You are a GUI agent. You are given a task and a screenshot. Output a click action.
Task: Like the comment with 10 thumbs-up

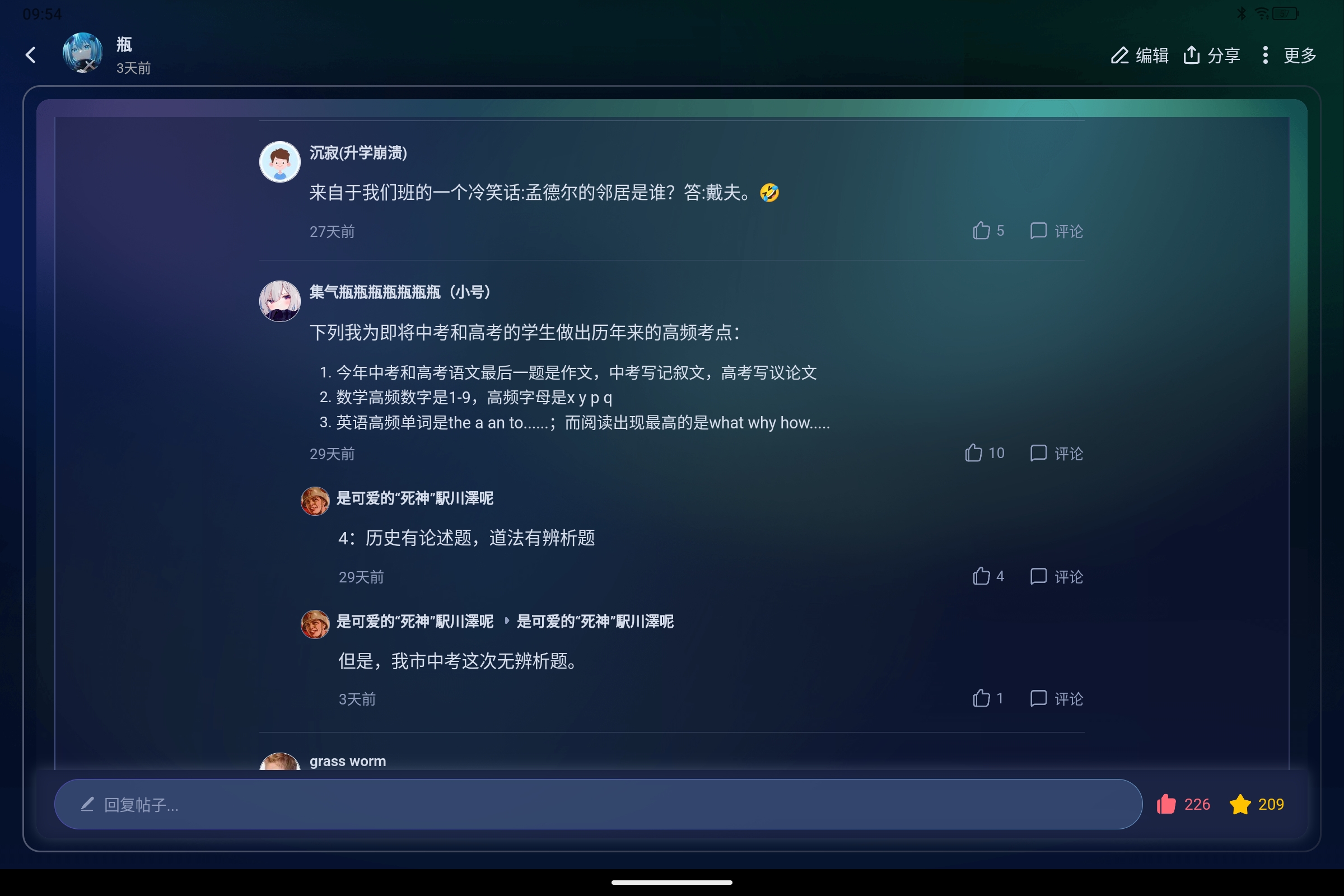click(x=984, y=453)
